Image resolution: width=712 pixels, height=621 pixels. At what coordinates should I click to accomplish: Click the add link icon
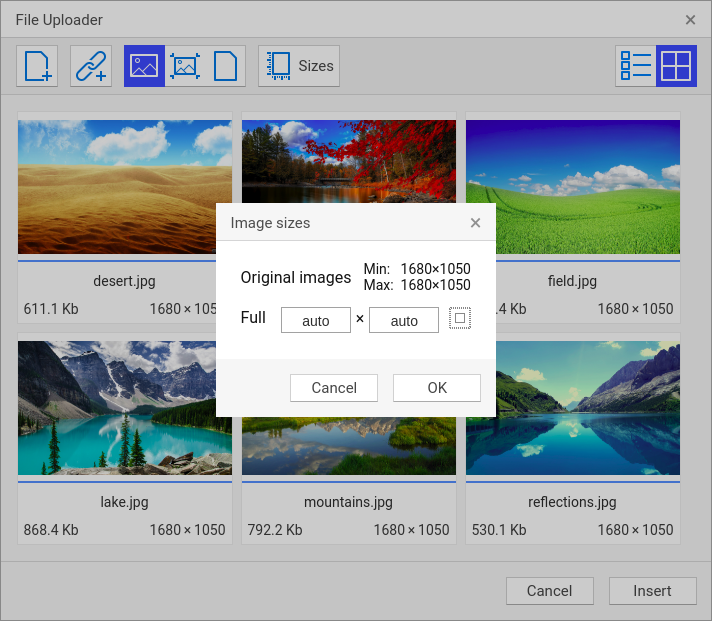tap(91, 66)
